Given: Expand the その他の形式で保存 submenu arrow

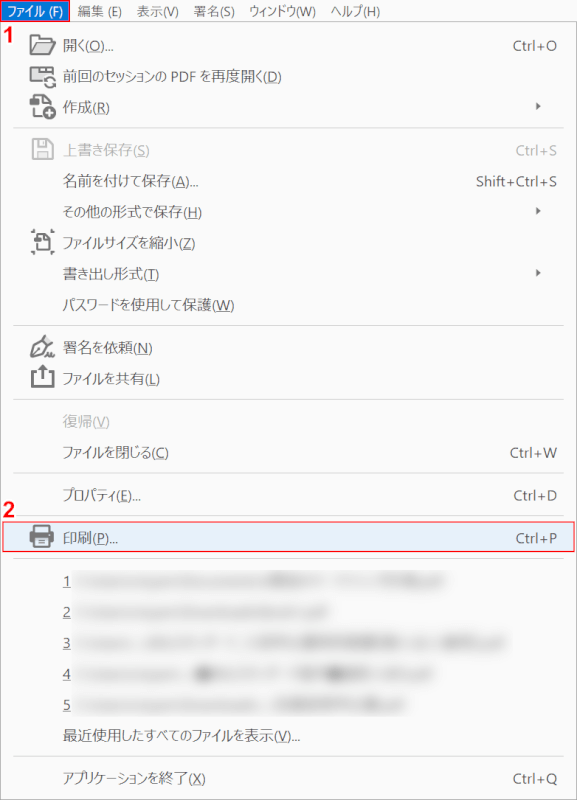Looking at the screenshot, I should [x=538, y=211].
